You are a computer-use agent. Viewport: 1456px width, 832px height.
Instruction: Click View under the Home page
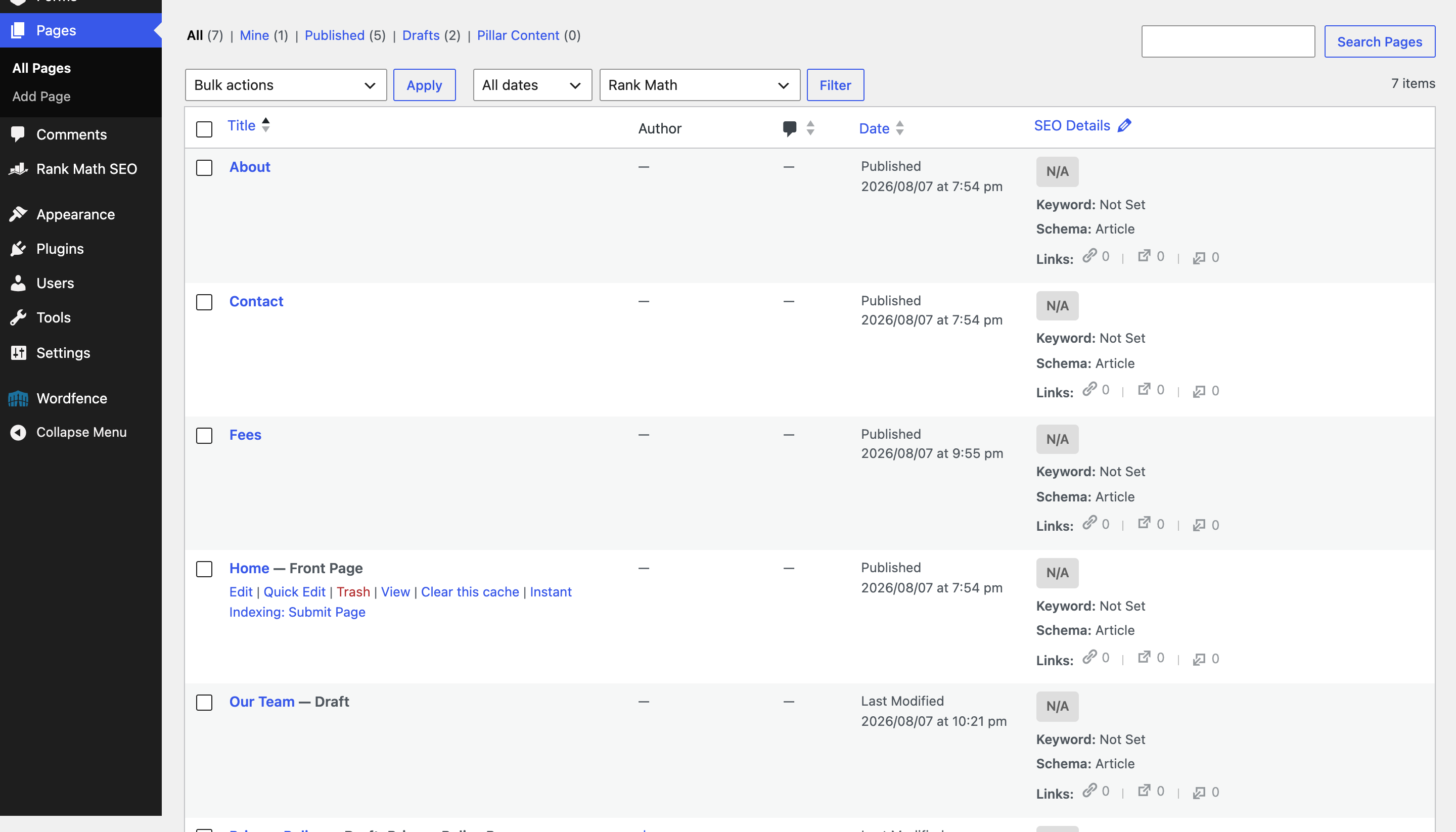click(x=395, y=592)
